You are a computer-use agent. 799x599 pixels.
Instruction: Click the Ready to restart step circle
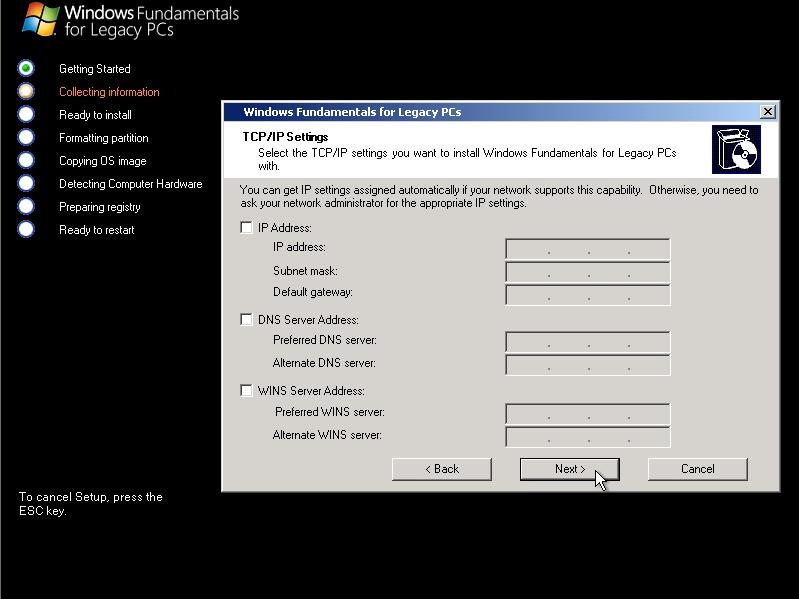26,229
